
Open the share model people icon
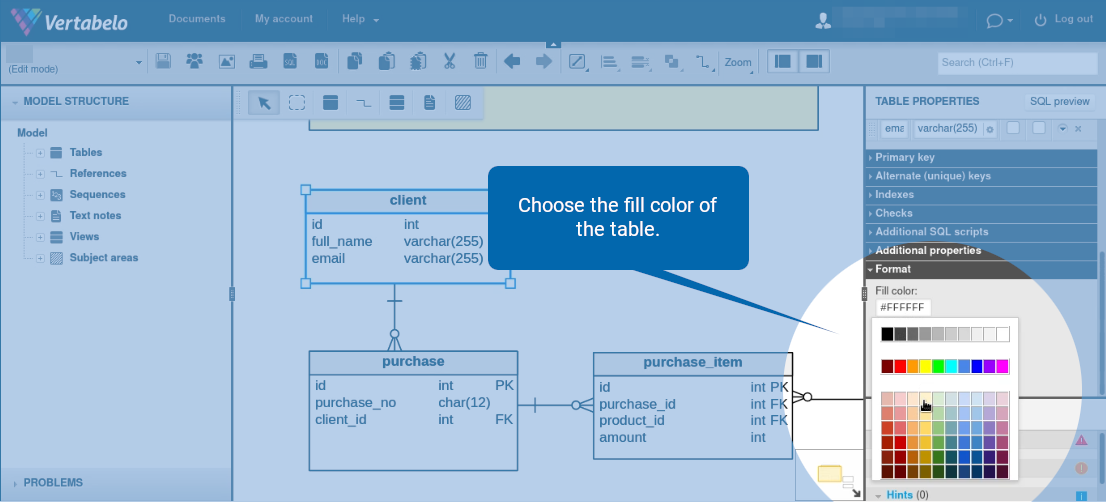click(x=194, y=62)
